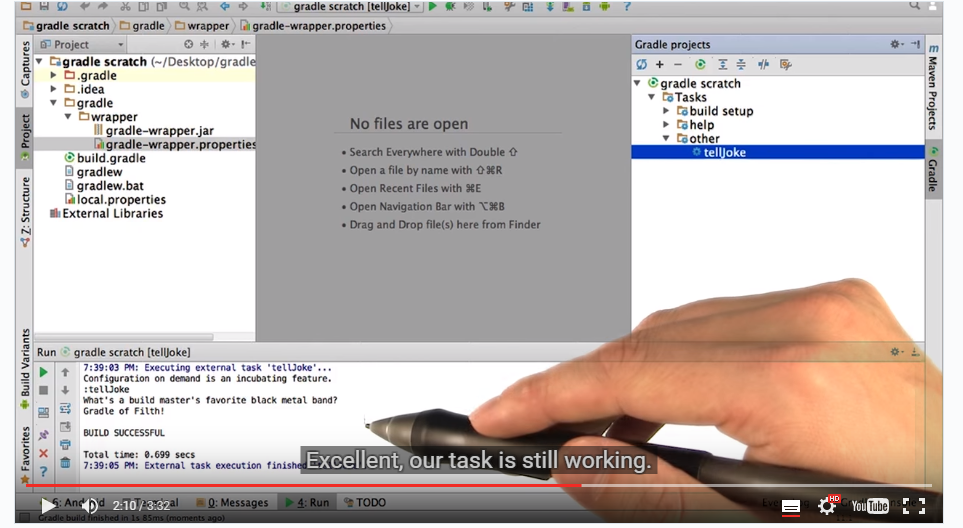Expand the build setup task group

666,111
